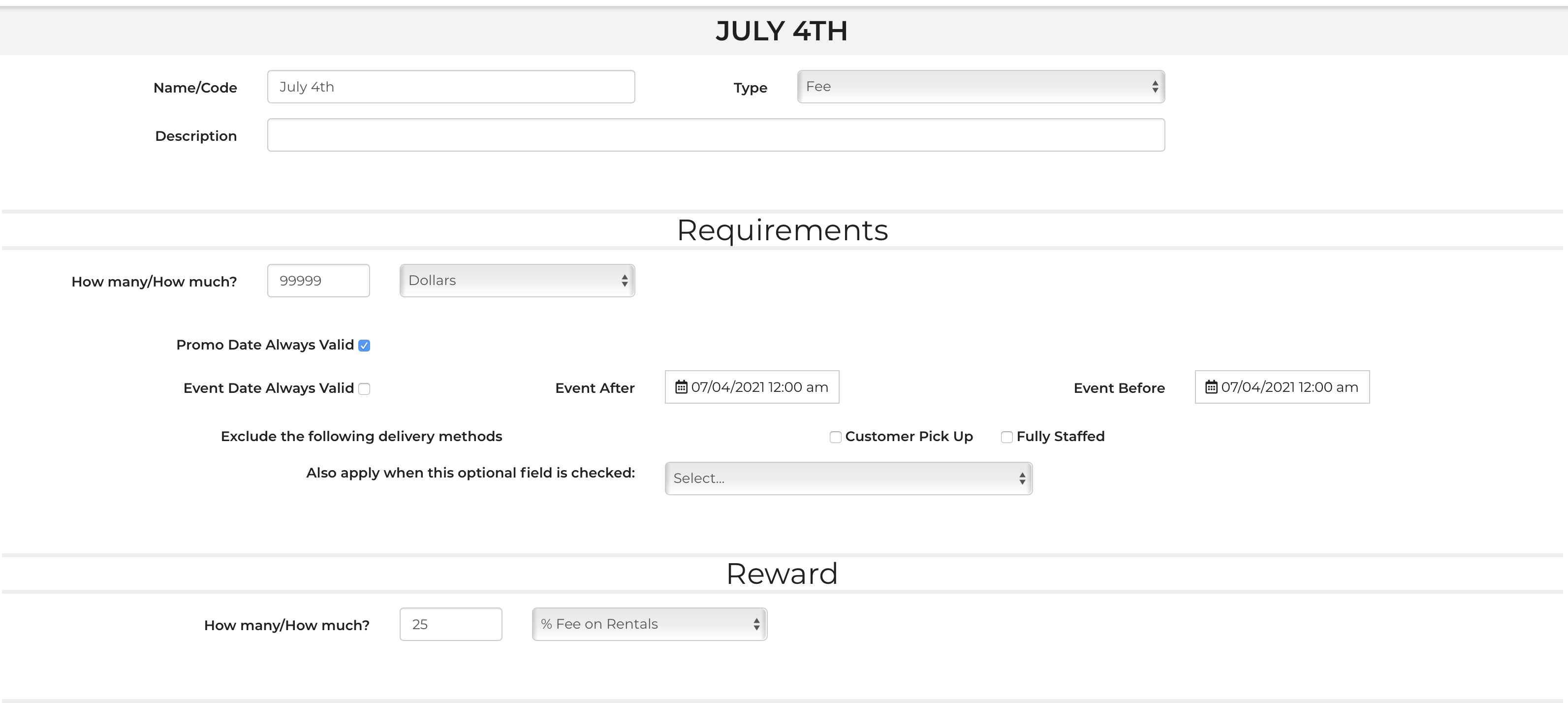Click the Event After label

[595, 388]
